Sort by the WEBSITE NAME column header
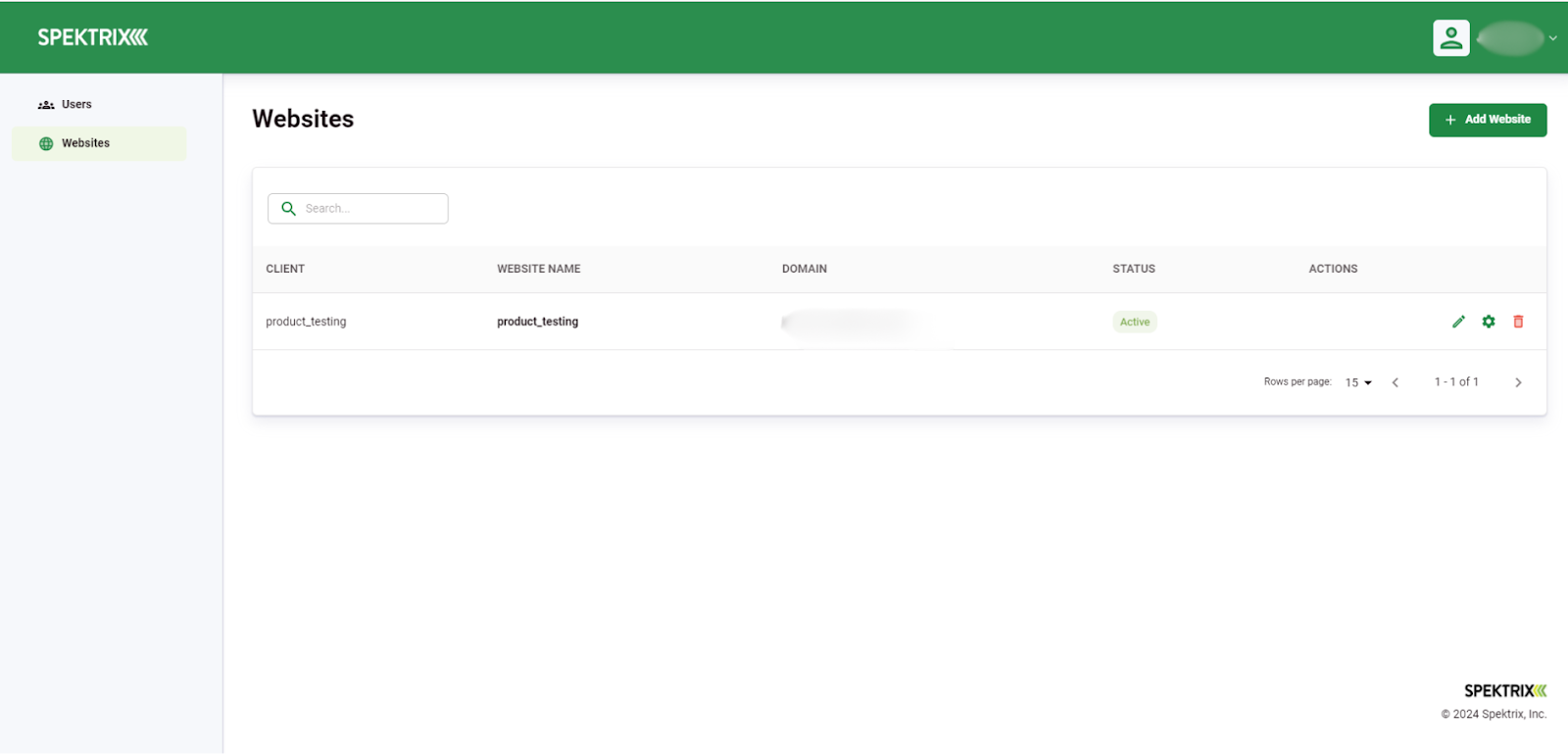 coord(538,269)
